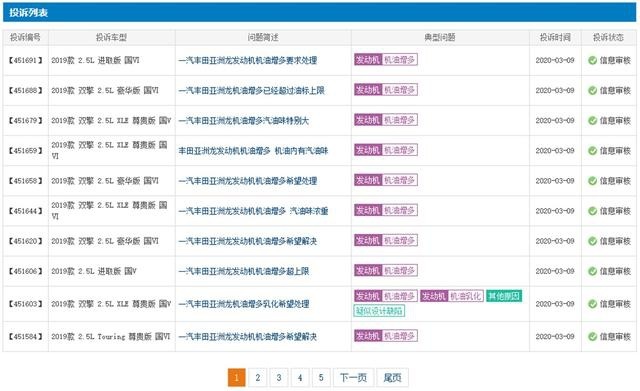The width and height of the screenshot is (640, 391).
Task: Click the 投诉时间 column header
Action: point(555,38)
